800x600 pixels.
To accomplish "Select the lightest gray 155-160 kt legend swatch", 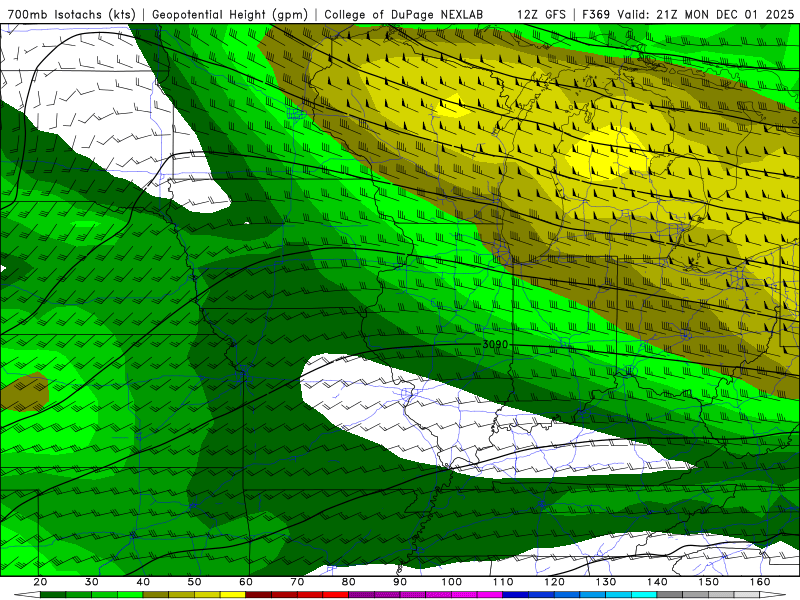I will coord(747,595).
